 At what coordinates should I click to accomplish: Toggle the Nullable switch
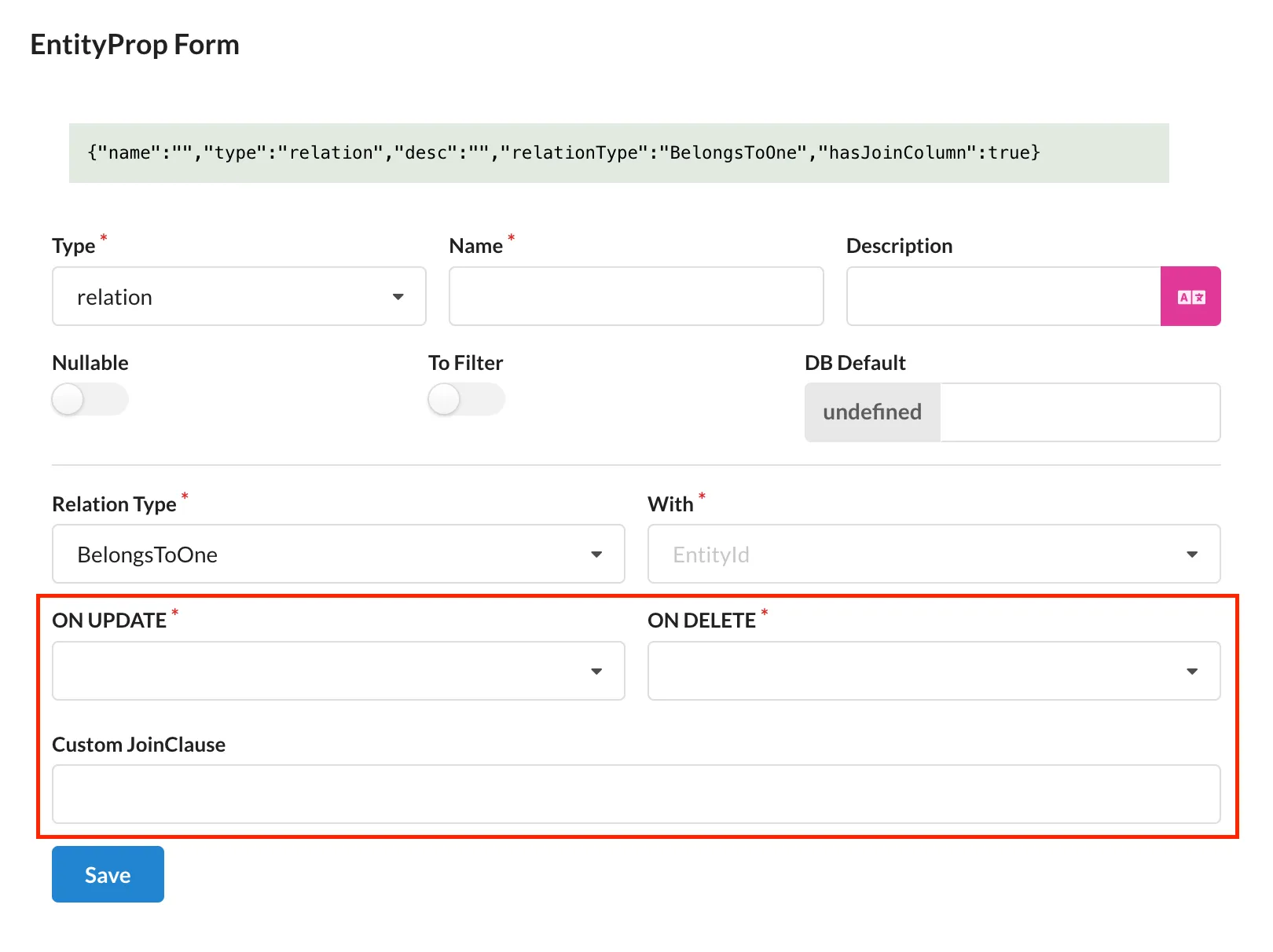click(90, 400)
